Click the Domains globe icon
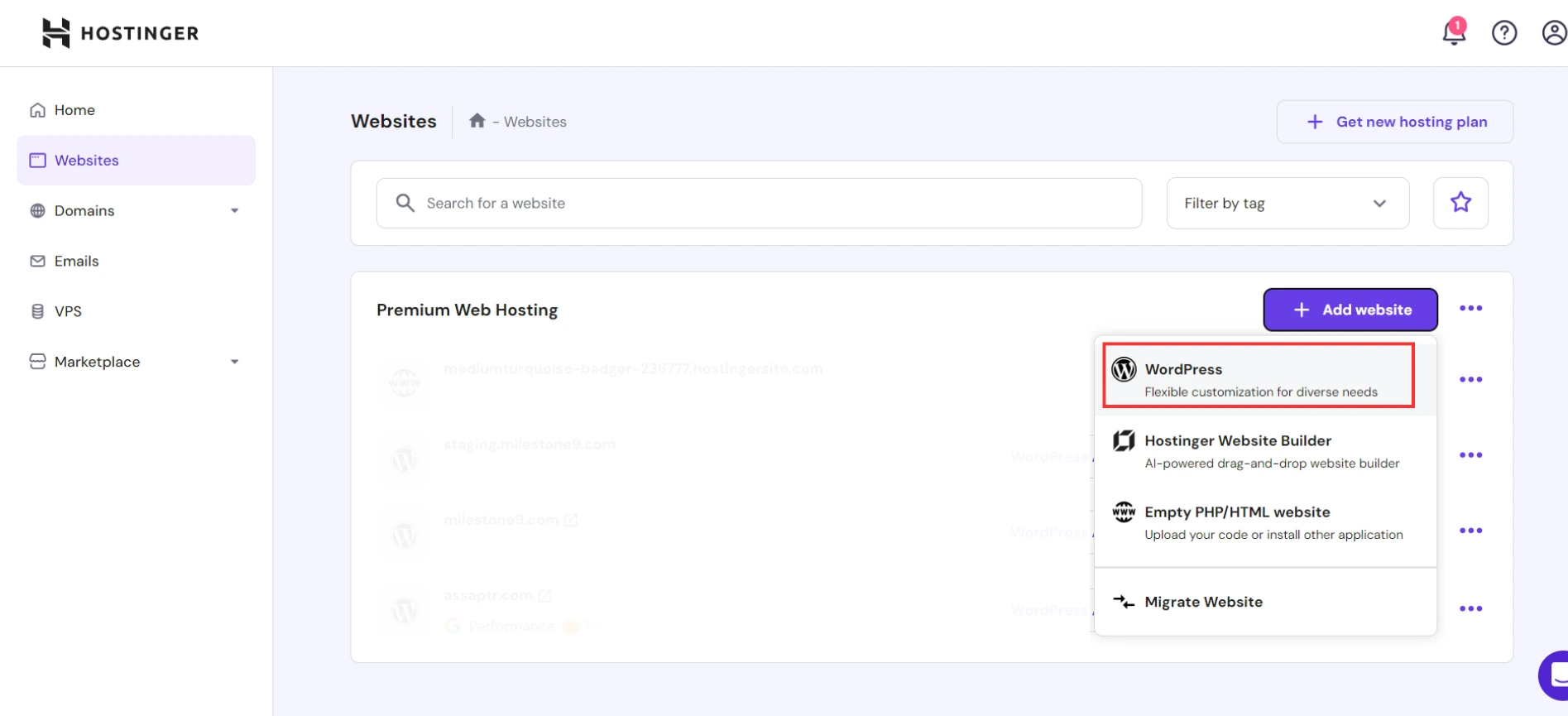 coord(37,211)
